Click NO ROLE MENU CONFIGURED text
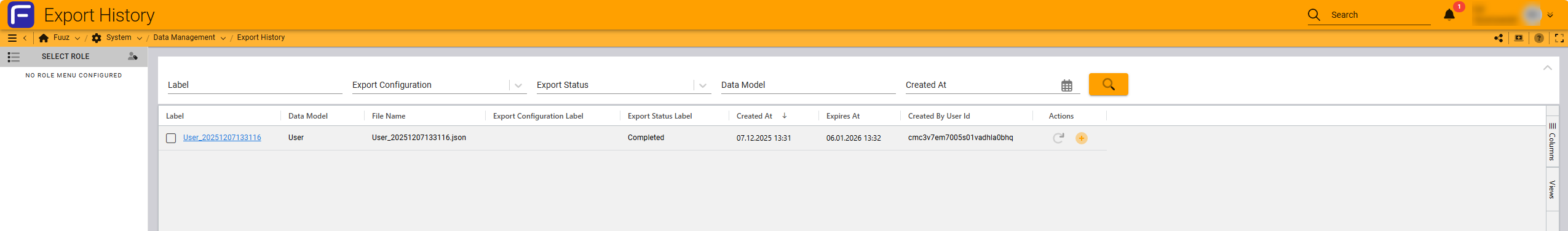Image resolution: width=1568 pixels, height=231 pixels. [74, 76]
